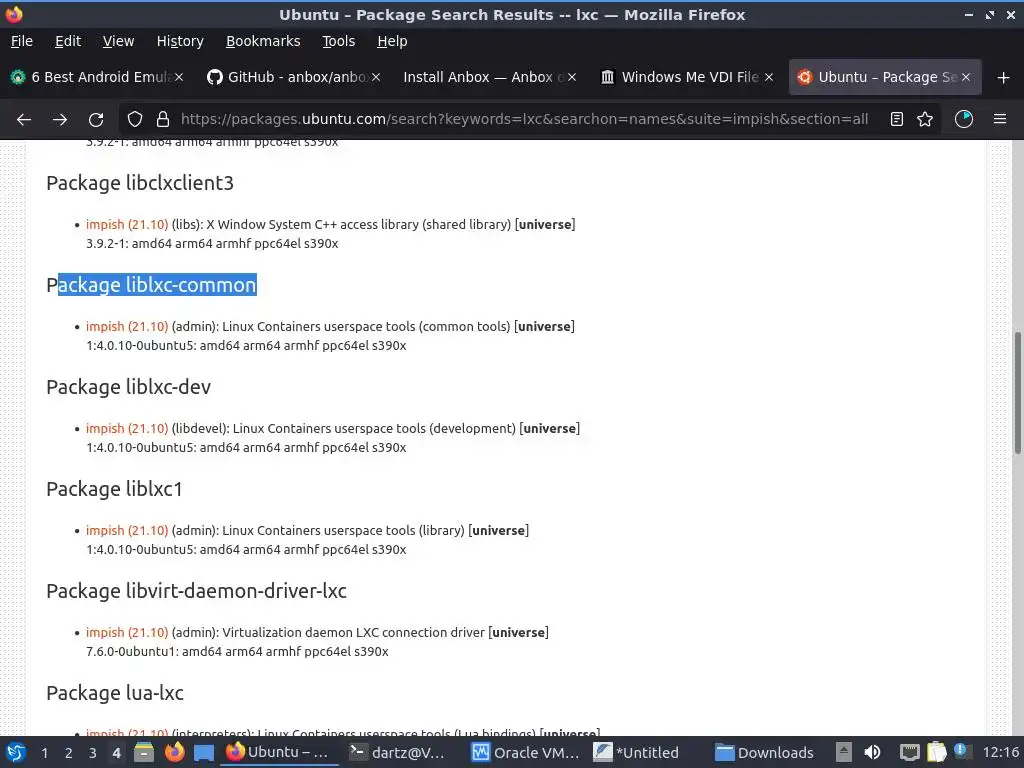
Task: Click the Package liblxc-common heading
Action: click(152, 285)
